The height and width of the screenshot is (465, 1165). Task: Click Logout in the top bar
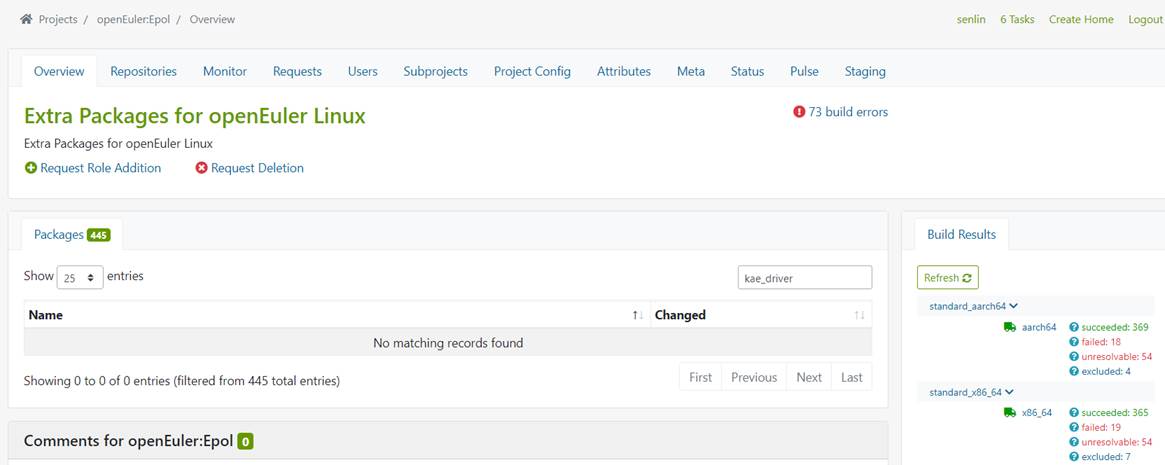(x=1145, y=19)
